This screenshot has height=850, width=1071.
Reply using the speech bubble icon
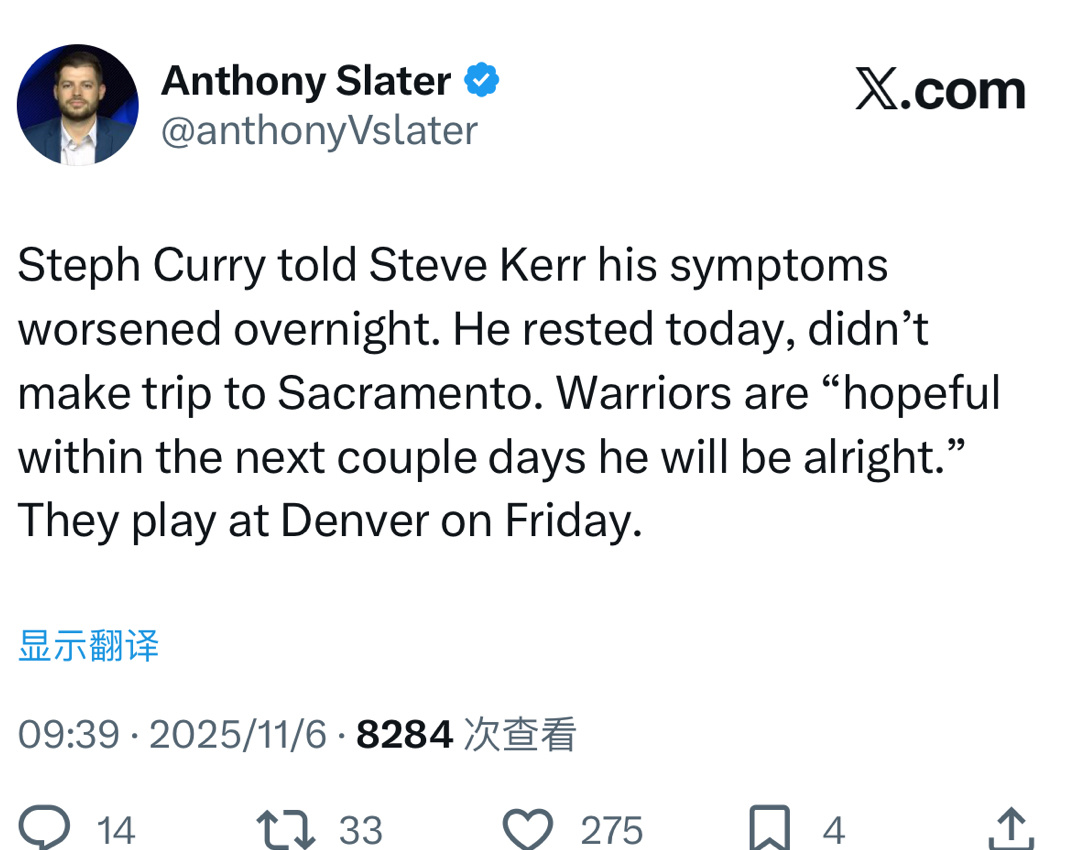pos(45,829)
